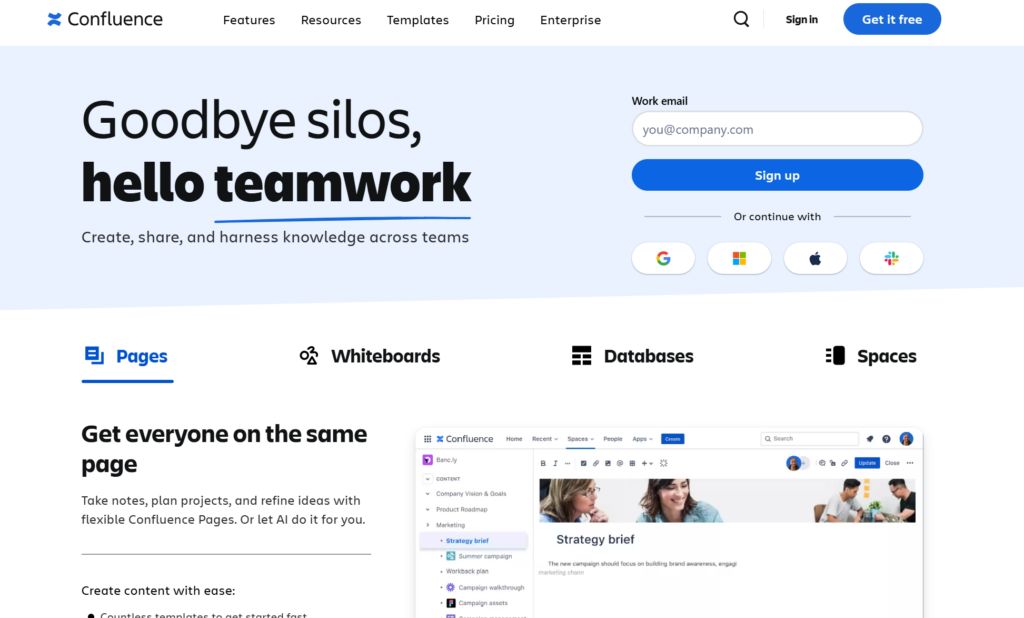Open the Workback plan page in the sidebar
This screenshot has height=618, width=1024.
coord(467,572)
